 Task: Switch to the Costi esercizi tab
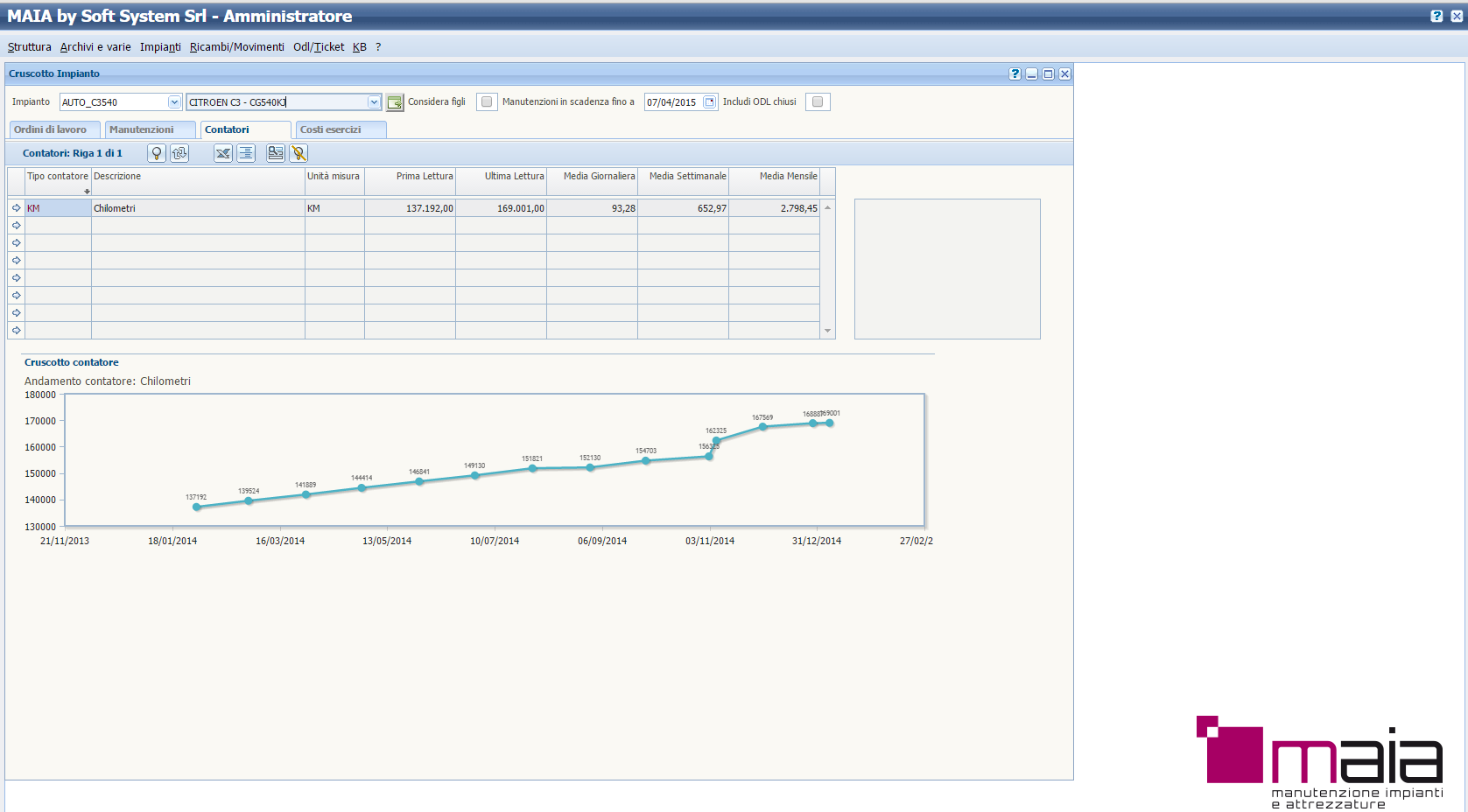(341, 129)
